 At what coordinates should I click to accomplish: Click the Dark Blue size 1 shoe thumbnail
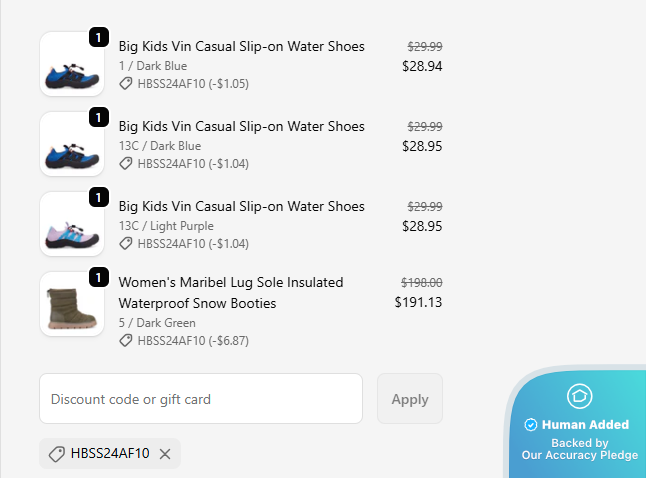coord(72,64)
